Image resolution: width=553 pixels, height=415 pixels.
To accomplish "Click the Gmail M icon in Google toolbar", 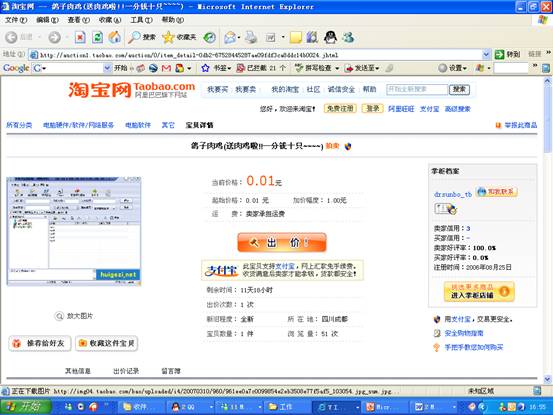I will click(x=166, y=68).
